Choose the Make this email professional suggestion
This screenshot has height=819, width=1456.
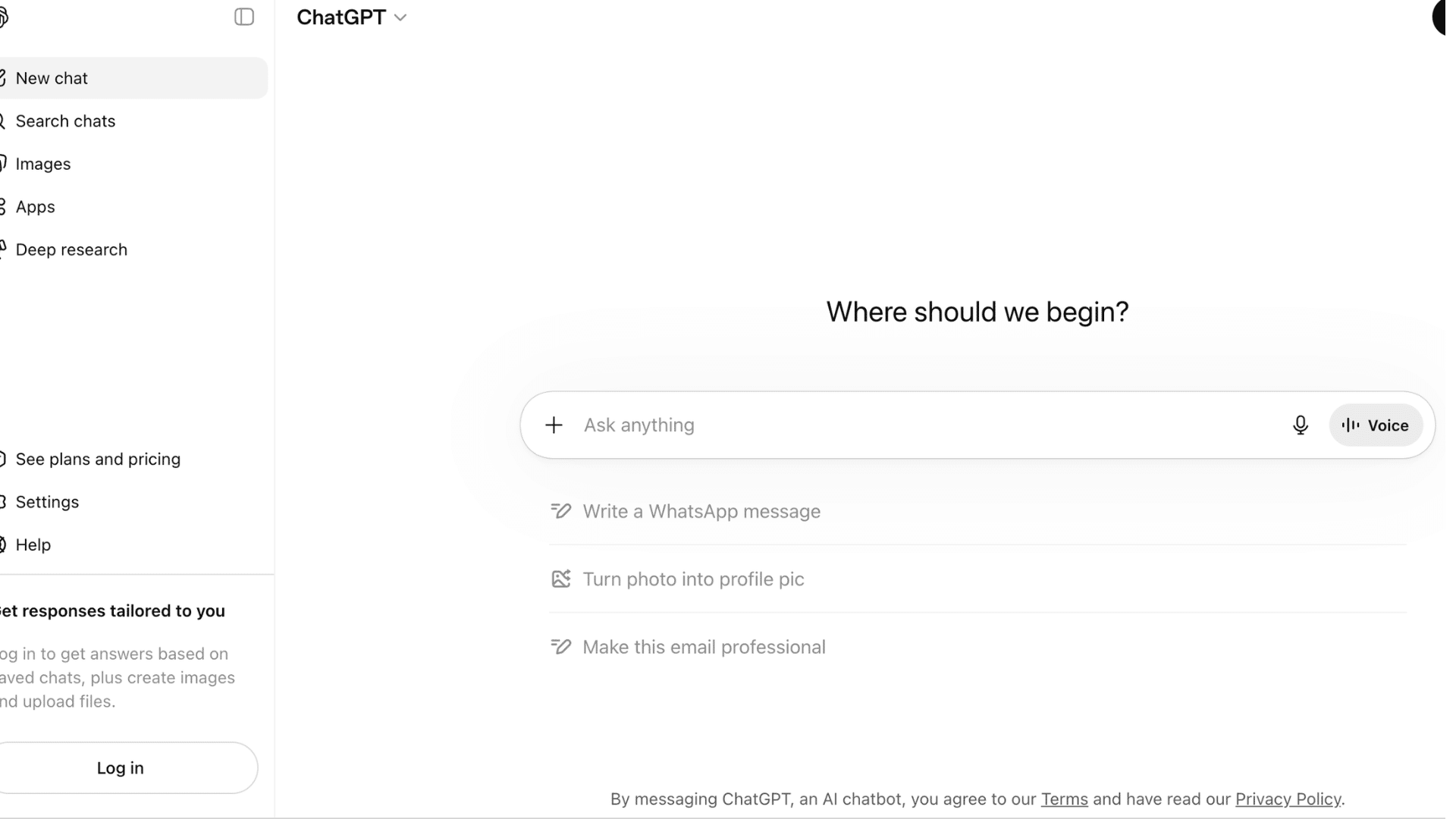[978, 647]
